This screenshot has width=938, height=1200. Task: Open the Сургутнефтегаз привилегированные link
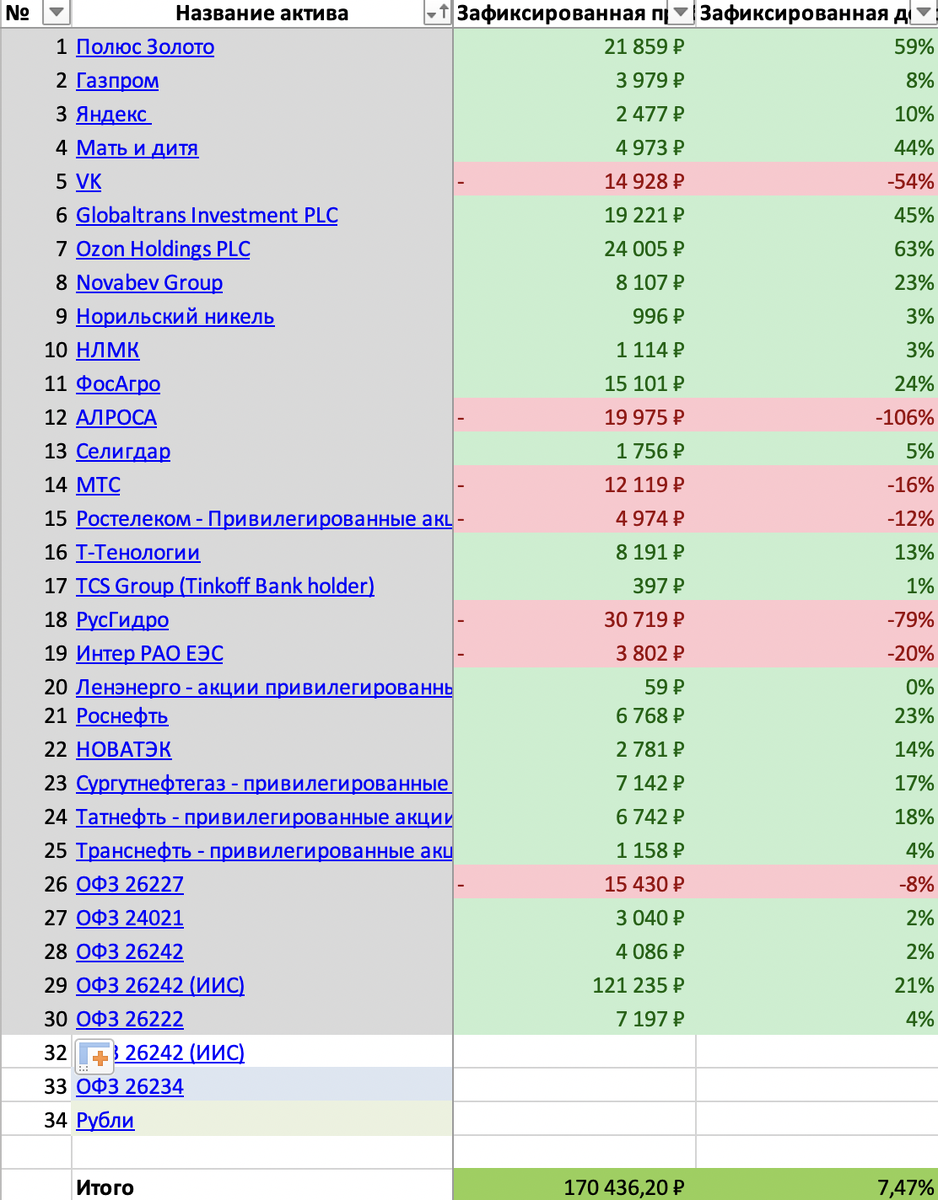pyautogui.click(x=264, y=783)
